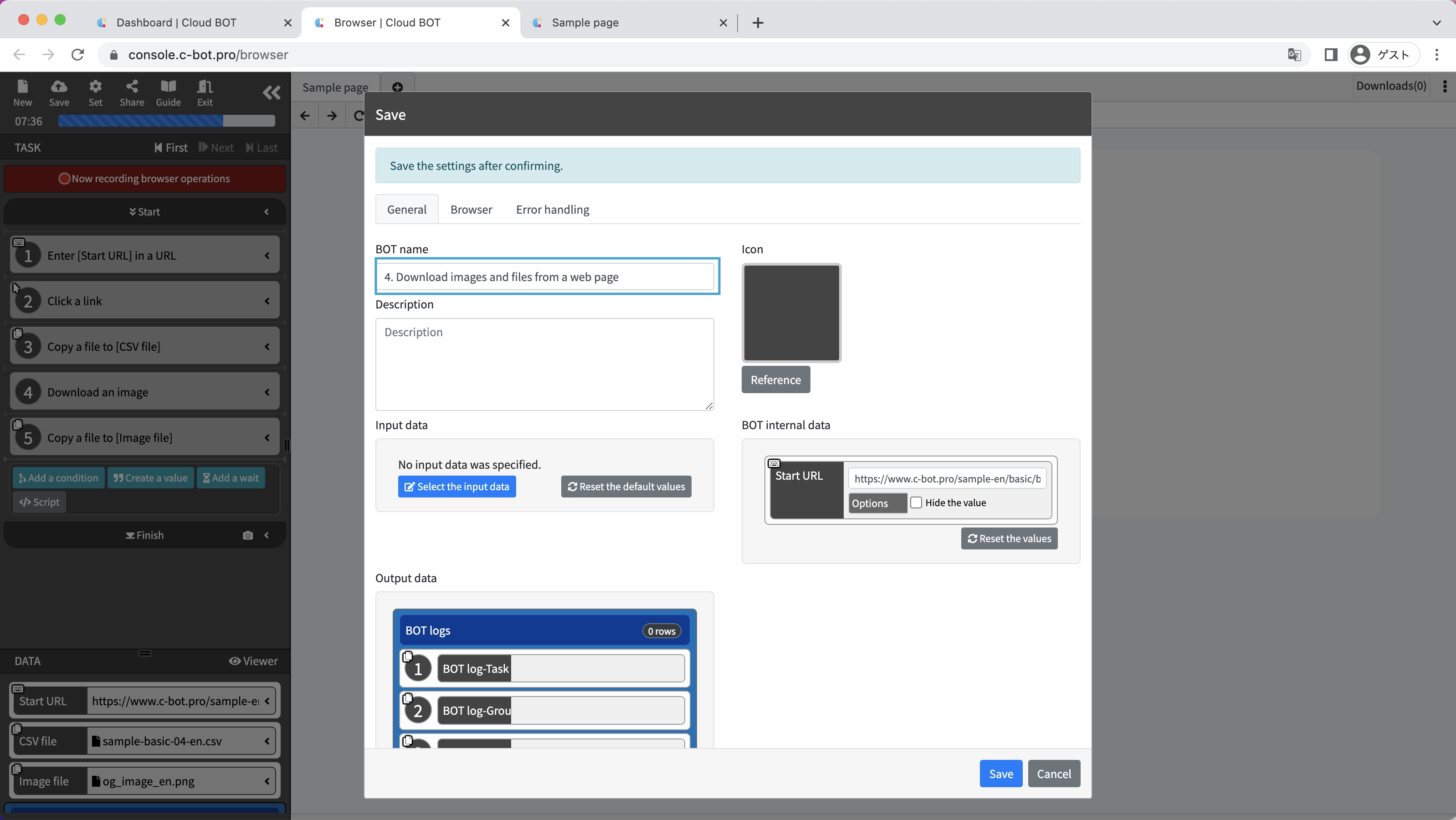
Task: Switch to the Error handling tab
Action: click(552, 210)
